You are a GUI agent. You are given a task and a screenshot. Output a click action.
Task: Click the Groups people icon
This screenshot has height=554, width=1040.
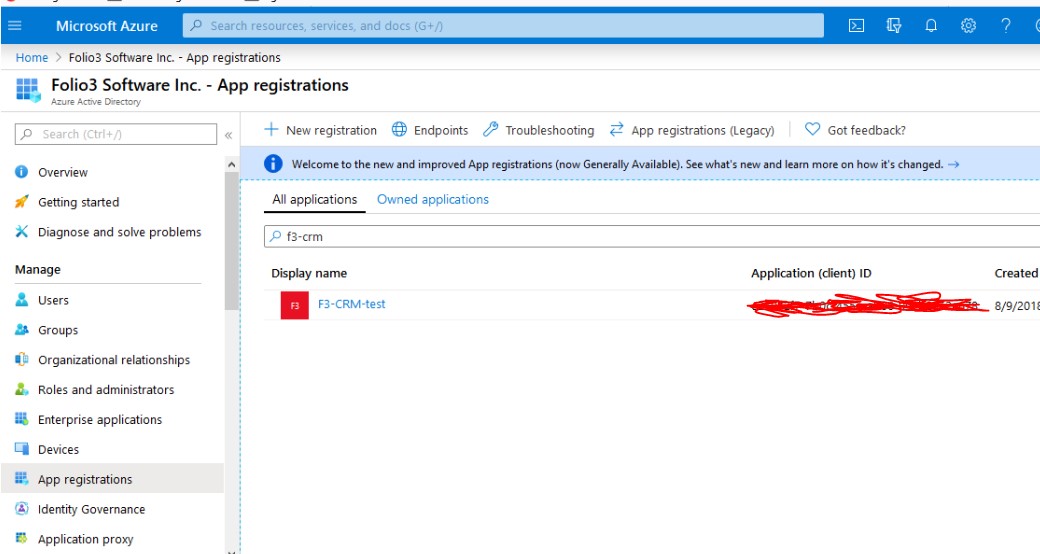click(21, 330)
